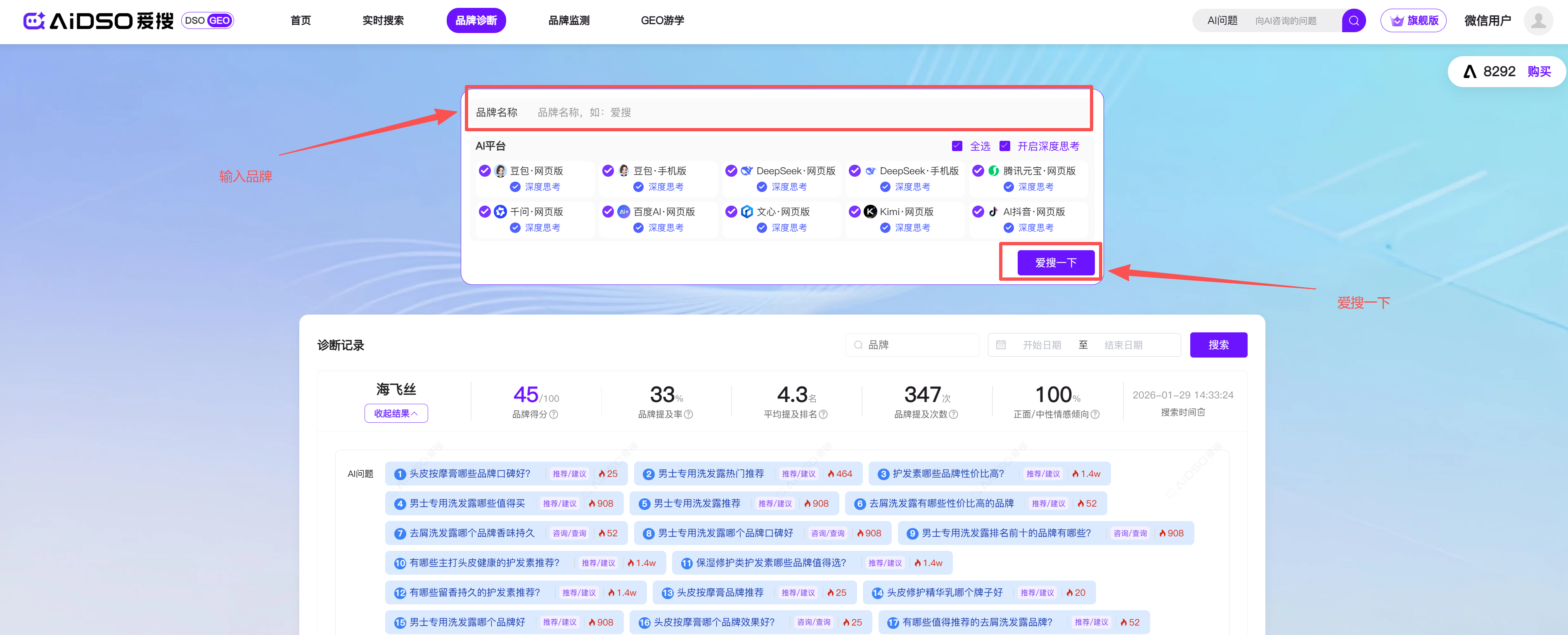Open the 开始日期 date picker
The width and height of the screenshot is (1568, 635).
pos(1042,345)
